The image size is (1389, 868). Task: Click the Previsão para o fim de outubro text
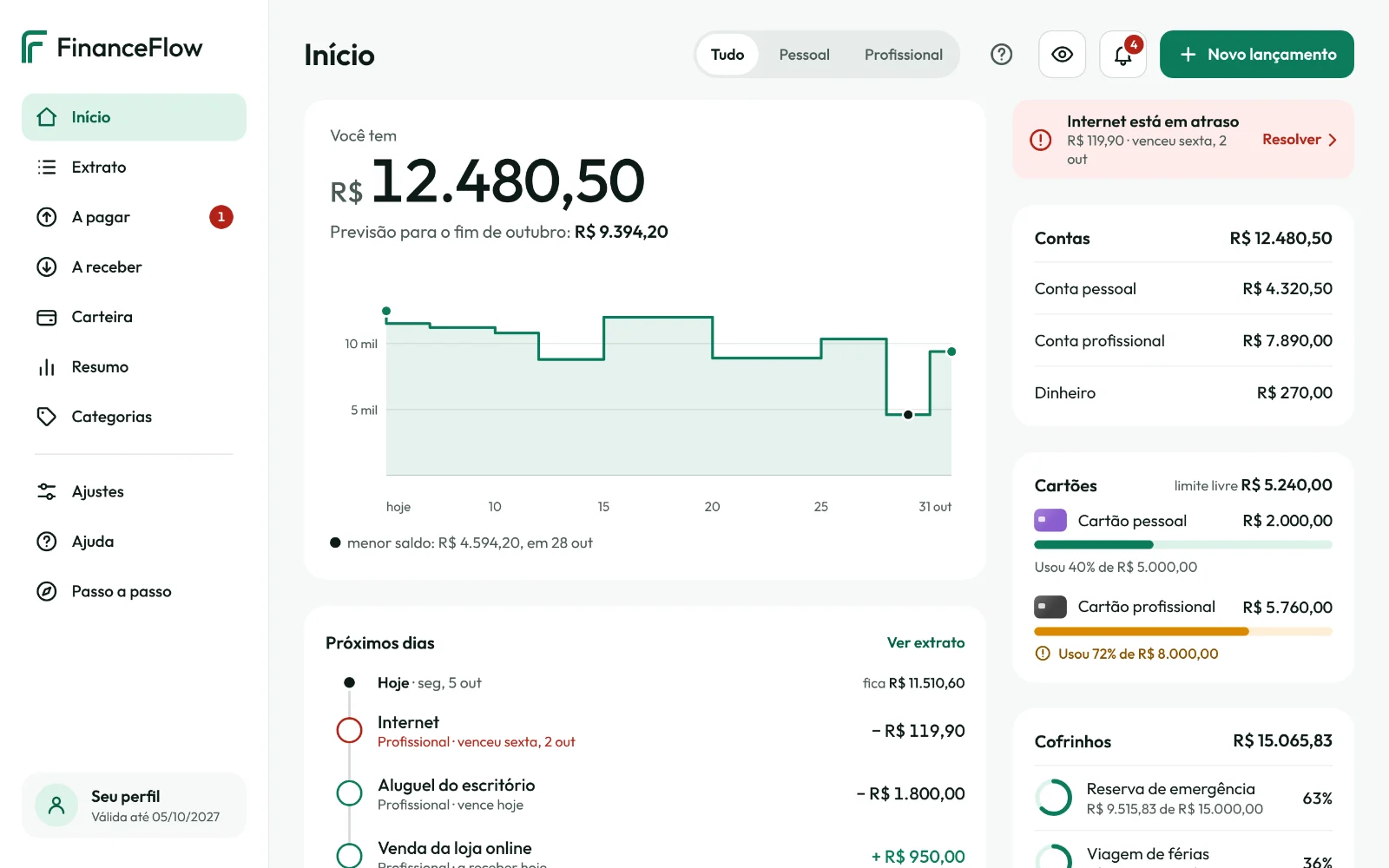(x=499, y=232)
